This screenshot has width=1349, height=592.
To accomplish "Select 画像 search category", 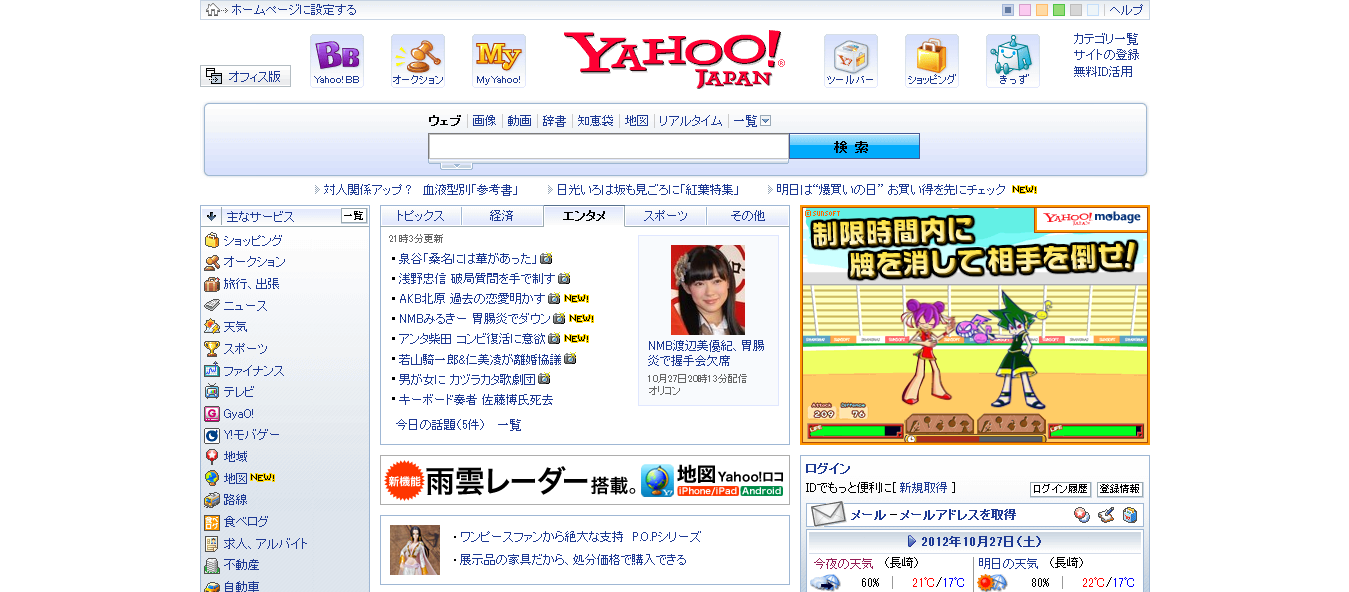I will click(x=484, y=121).
